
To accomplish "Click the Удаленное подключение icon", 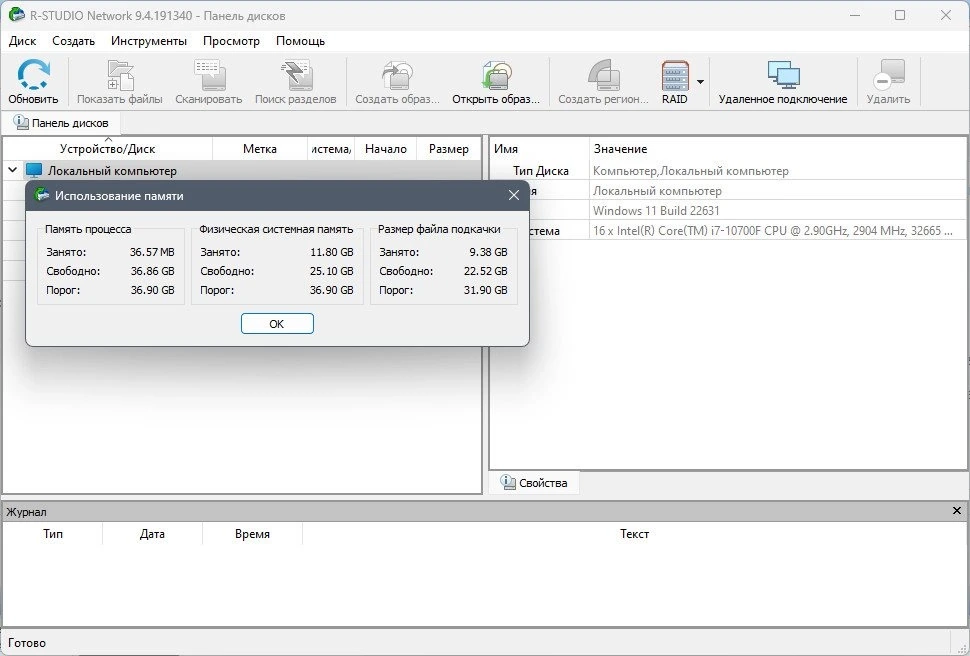I will pos(783,75).
